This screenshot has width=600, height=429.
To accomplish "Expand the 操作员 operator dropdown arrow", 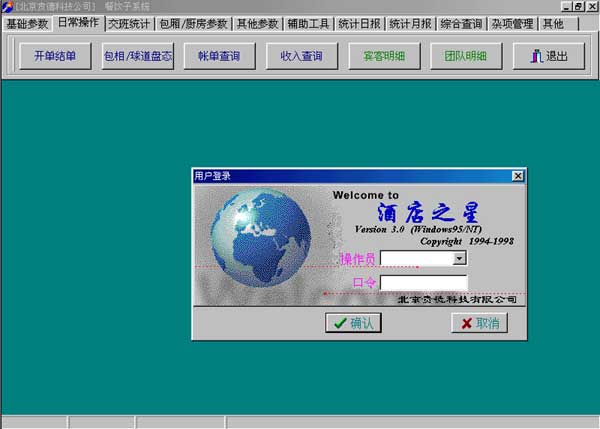I will point(459,259).
